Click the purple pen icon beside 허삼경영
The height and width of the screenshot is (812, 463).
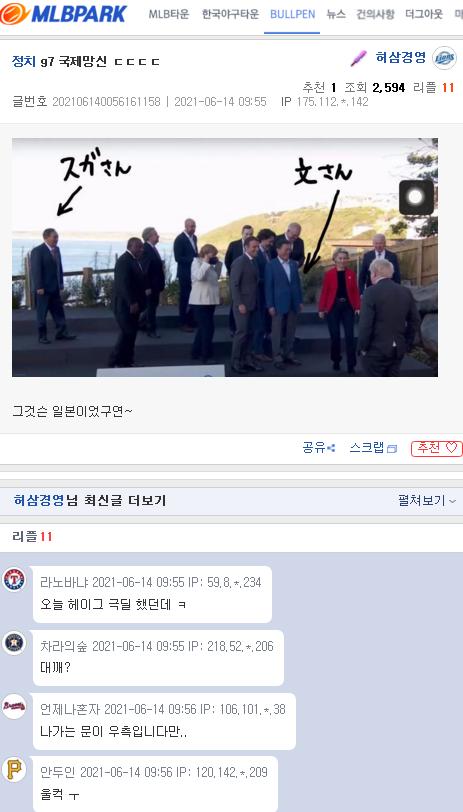click(358, 59)
